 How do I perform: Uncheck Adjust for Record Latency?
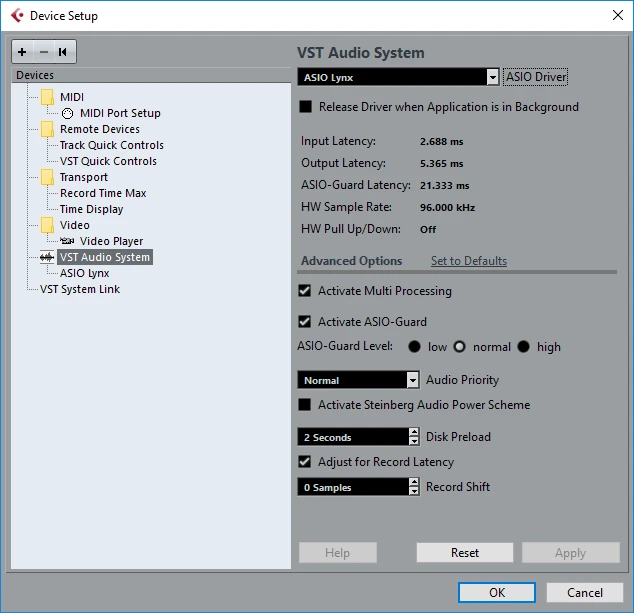click(304, 461)
